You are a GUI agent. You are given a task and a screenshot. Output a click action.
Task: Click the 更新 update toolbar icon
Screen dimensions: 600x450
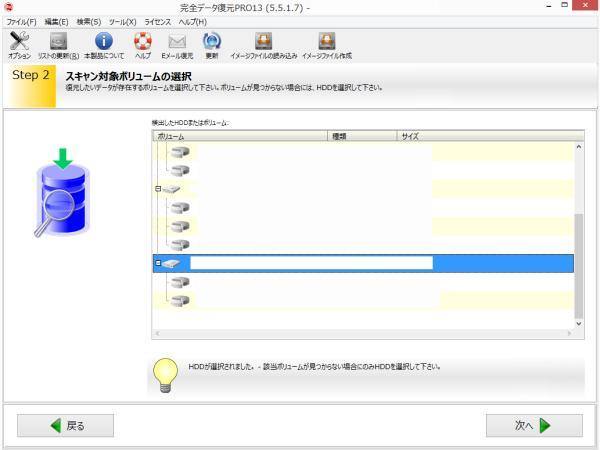click(x=211, y=41)
